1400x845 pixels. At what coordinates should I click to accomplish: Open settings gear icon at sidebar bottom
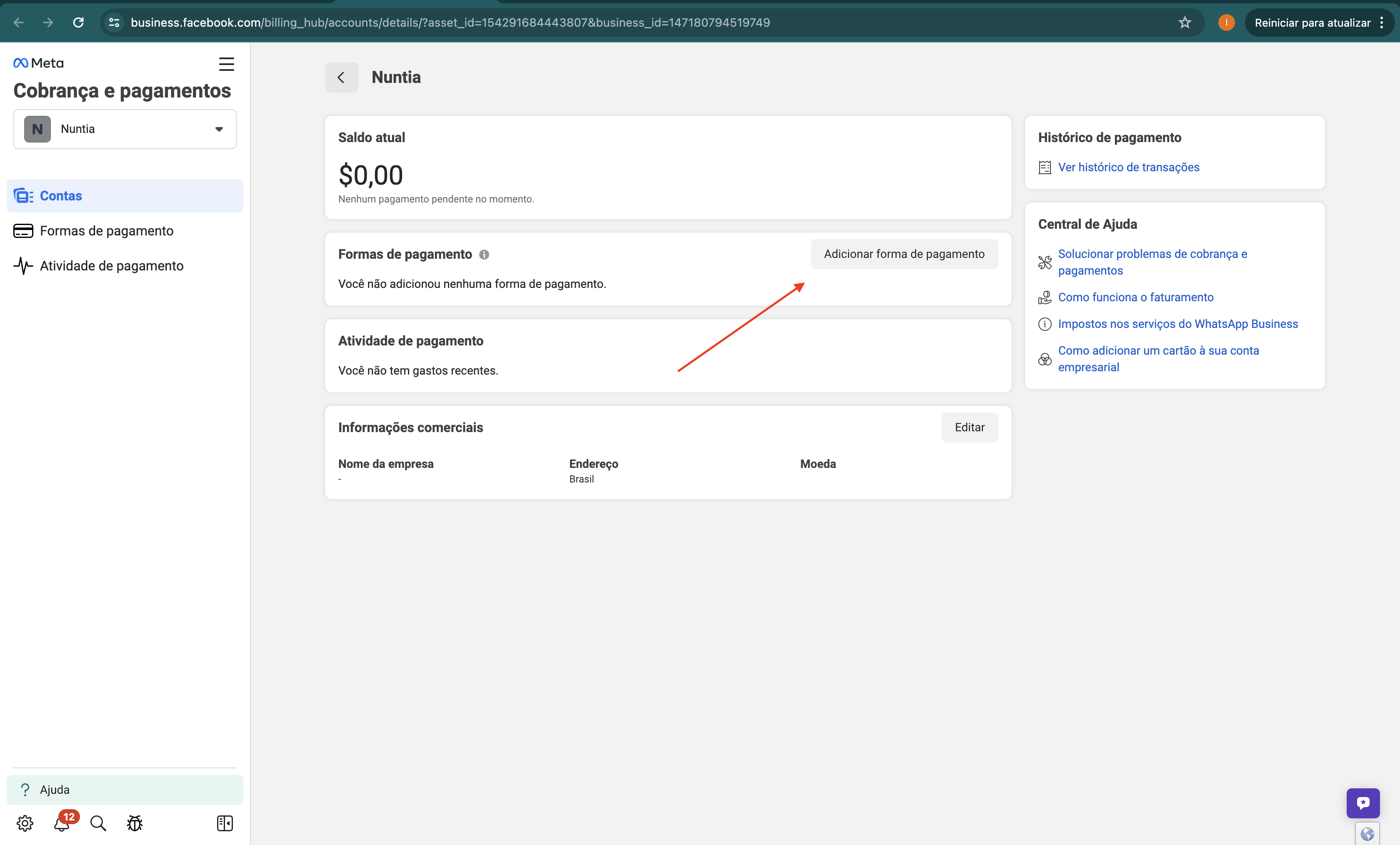(x=25, y=823)
